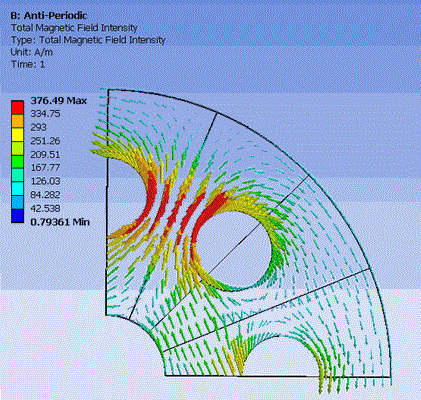Click inside the semicircular cutout on the bottom edge

coord(282,358)
